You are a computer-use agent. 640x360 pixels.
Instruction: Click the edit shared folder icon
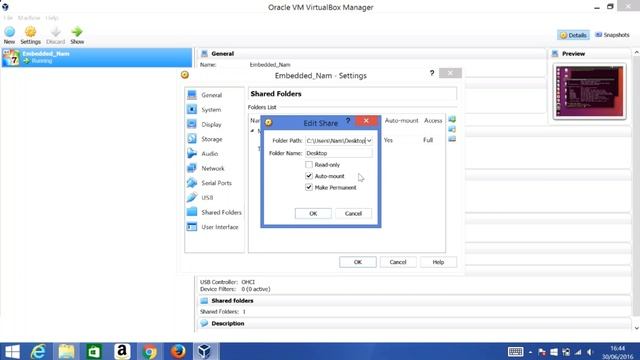452,129
